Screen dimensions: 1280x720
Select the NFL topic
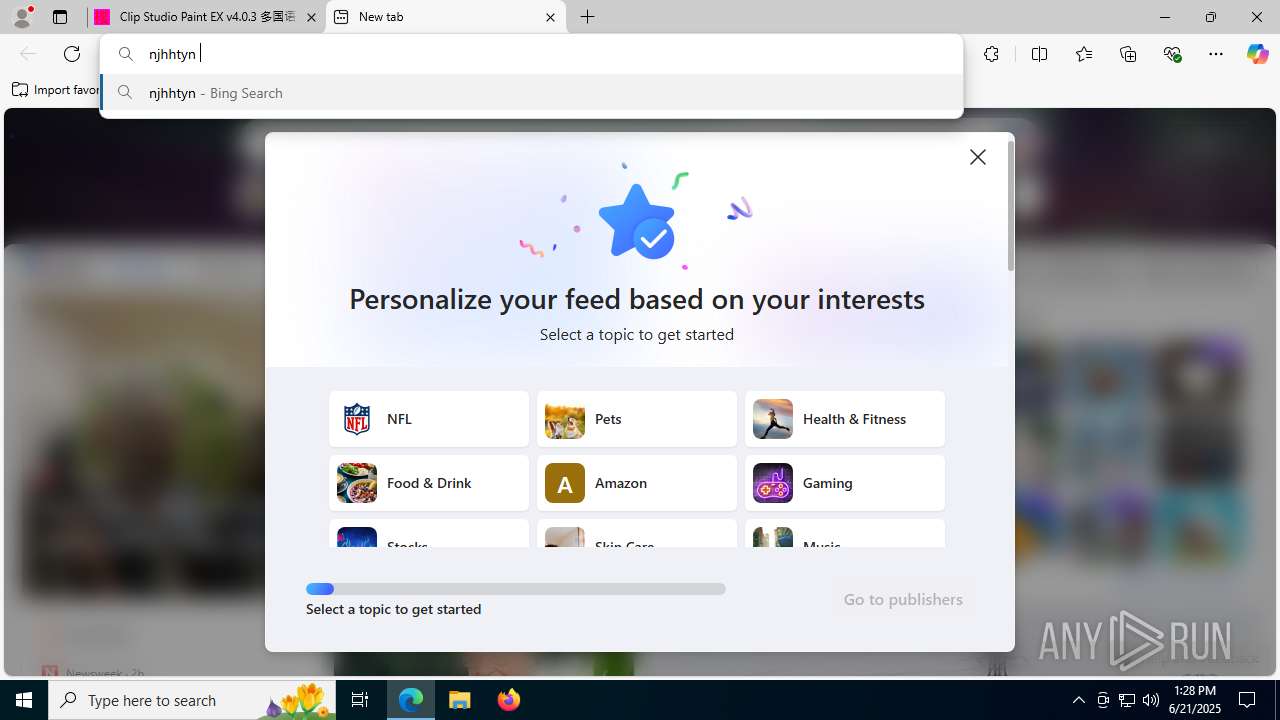tap(429, 419)
